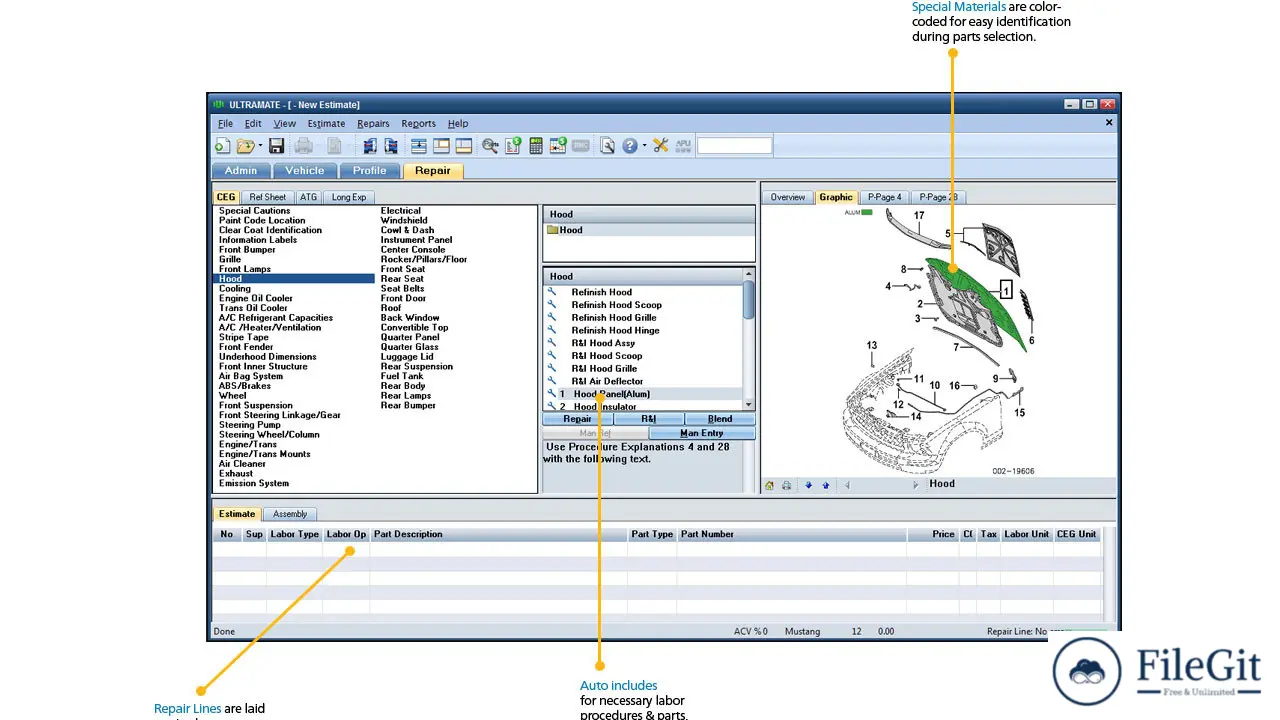Select the Ref Sheet tab
The width and height of the screenshot is (1280, 720).
[x=267, y=197]
